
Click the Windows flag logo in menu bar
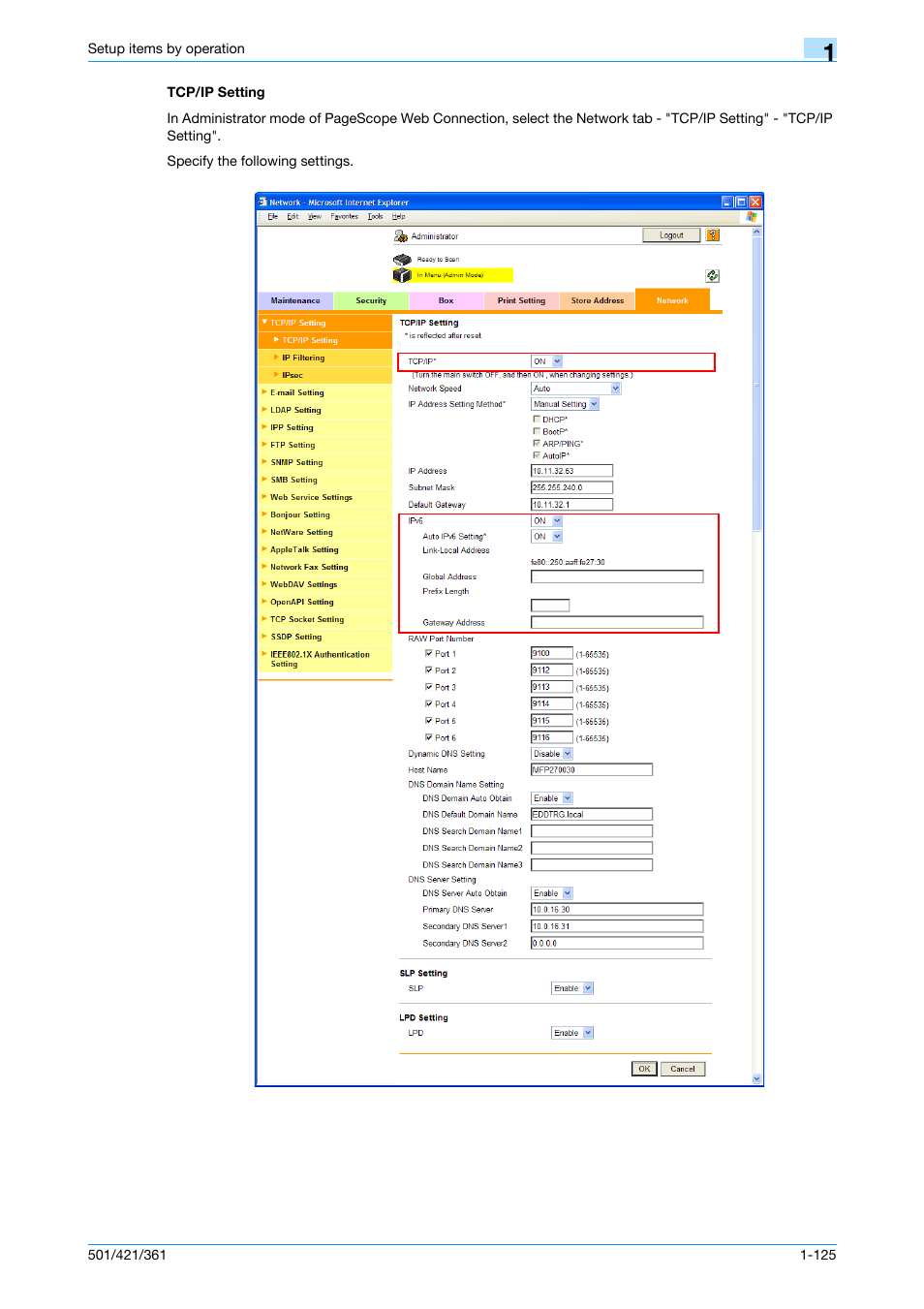751,217
